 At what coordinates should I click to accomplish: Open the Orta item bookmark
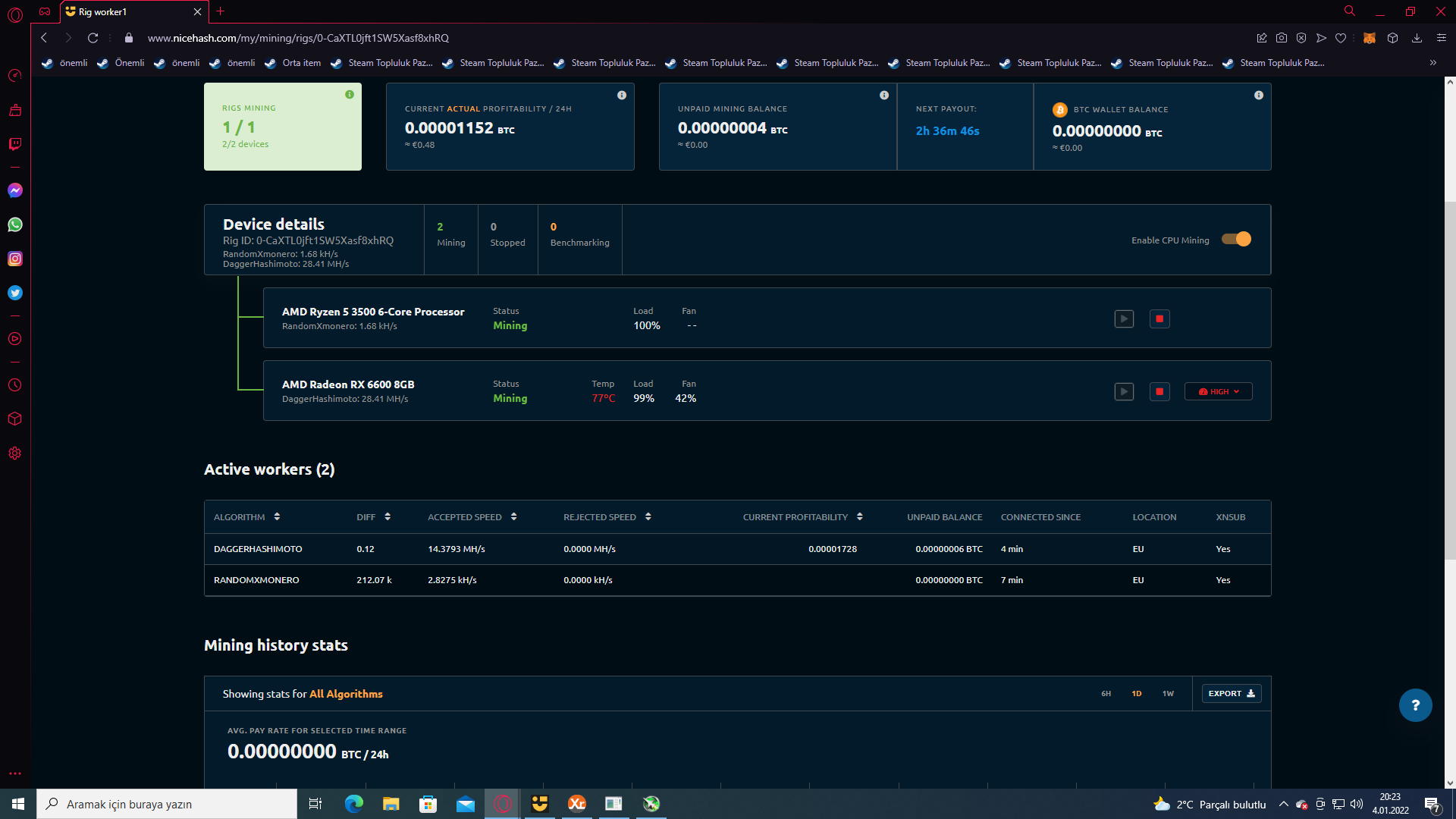[293, 63]
